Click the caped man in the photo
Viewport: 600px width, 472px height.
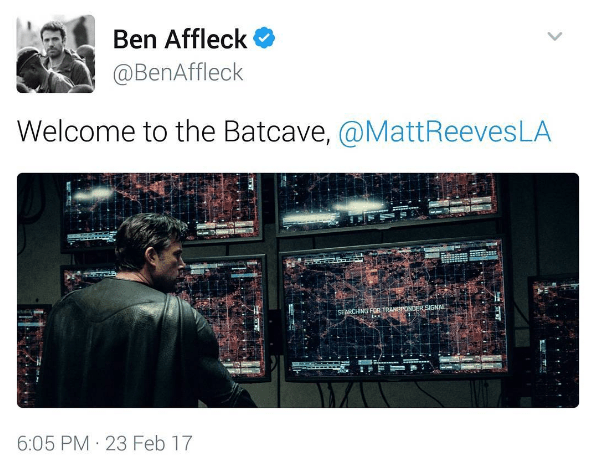[142, 314]
